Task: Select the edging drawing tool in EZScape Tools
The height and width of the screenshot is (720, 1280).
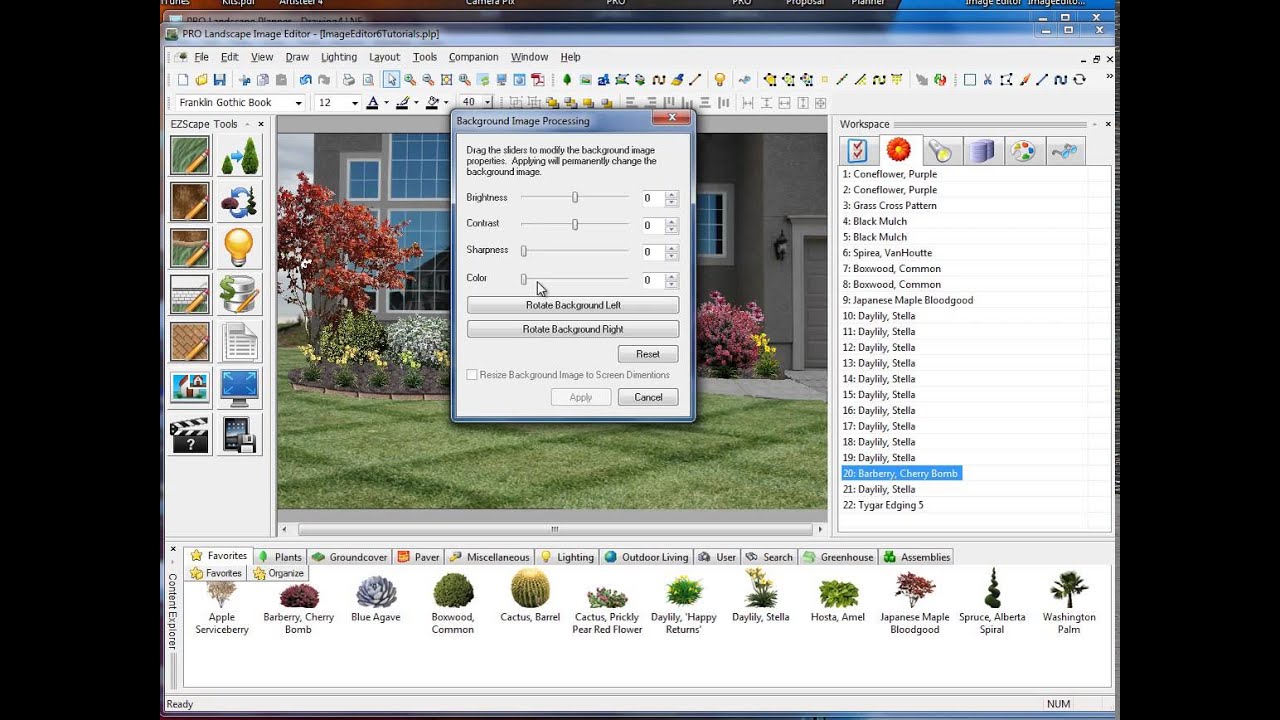Action: click(x=190, y=248)
